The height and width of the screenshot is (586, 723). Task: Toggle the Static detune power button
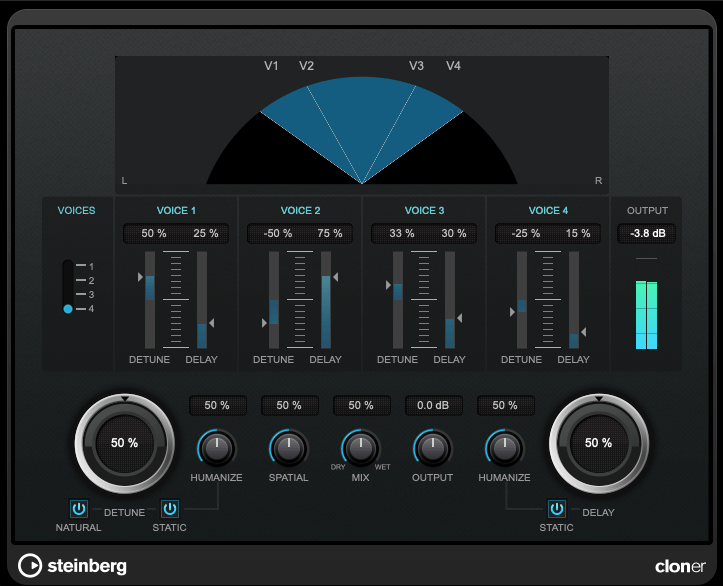pos(169,508)
